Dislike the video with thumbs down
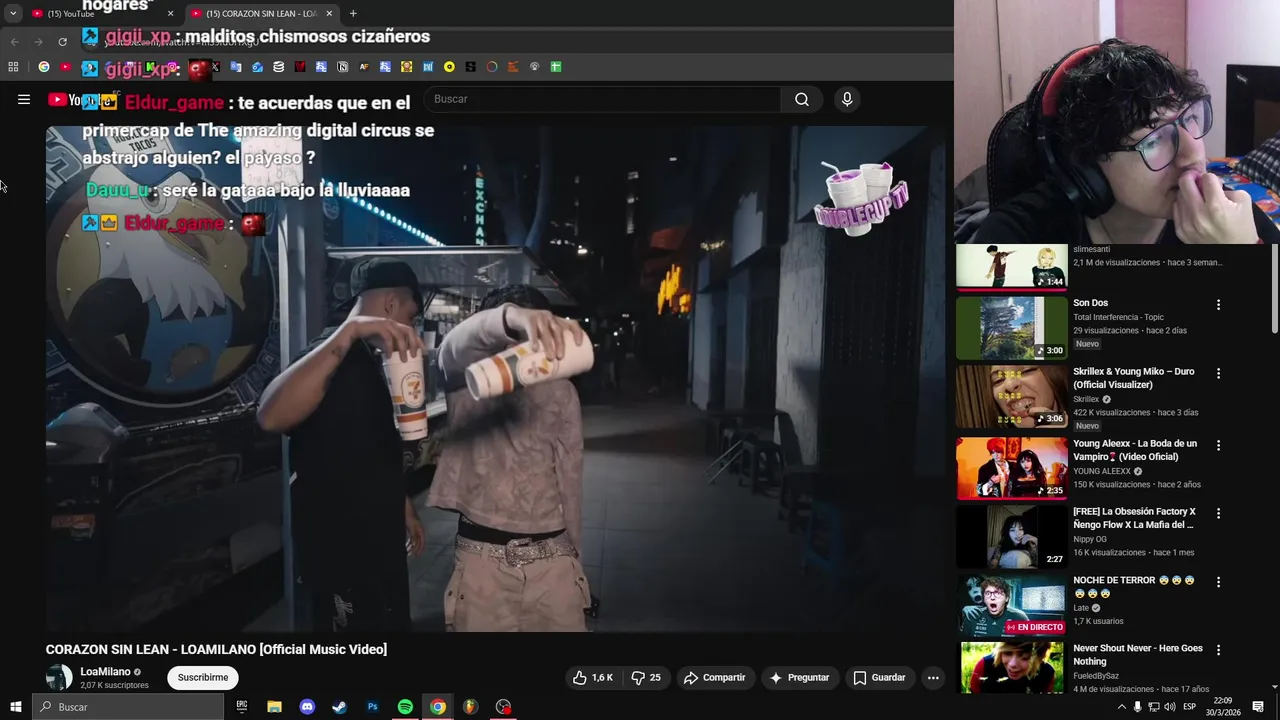Viewport: 1280px width, 720px height. tap(646, 678)
